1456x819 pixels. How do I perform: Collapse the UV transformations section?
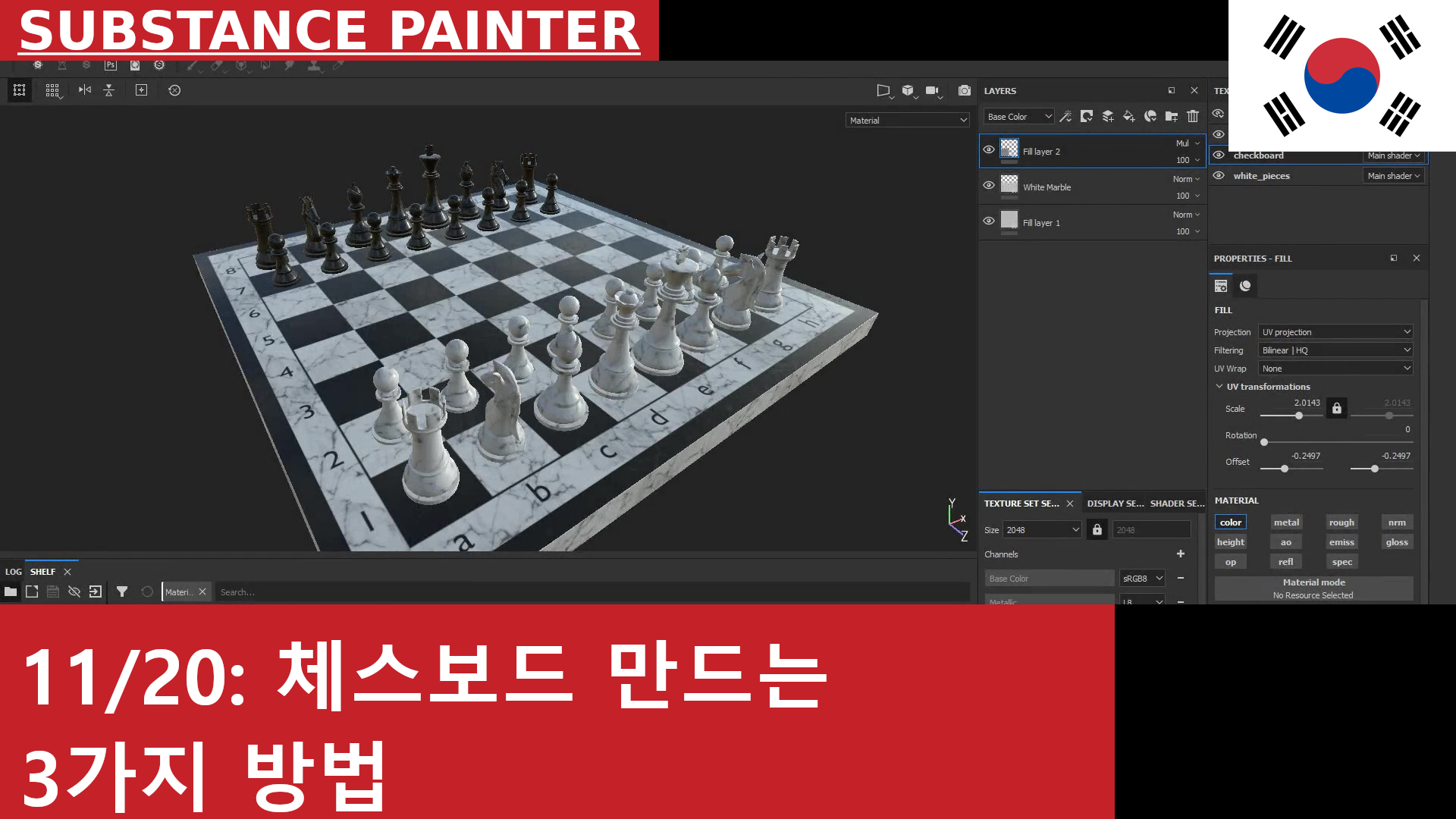[1219, 386]
